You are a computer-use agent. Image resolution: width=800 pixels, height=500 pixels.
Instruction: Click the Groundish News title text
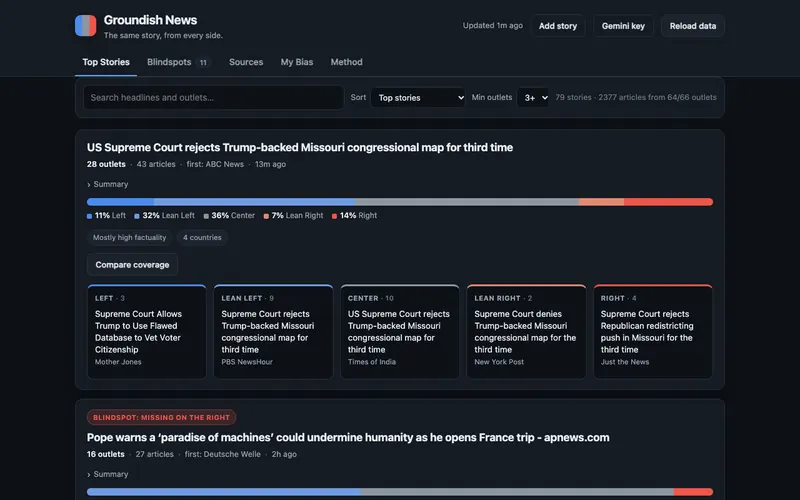(151, 20)
